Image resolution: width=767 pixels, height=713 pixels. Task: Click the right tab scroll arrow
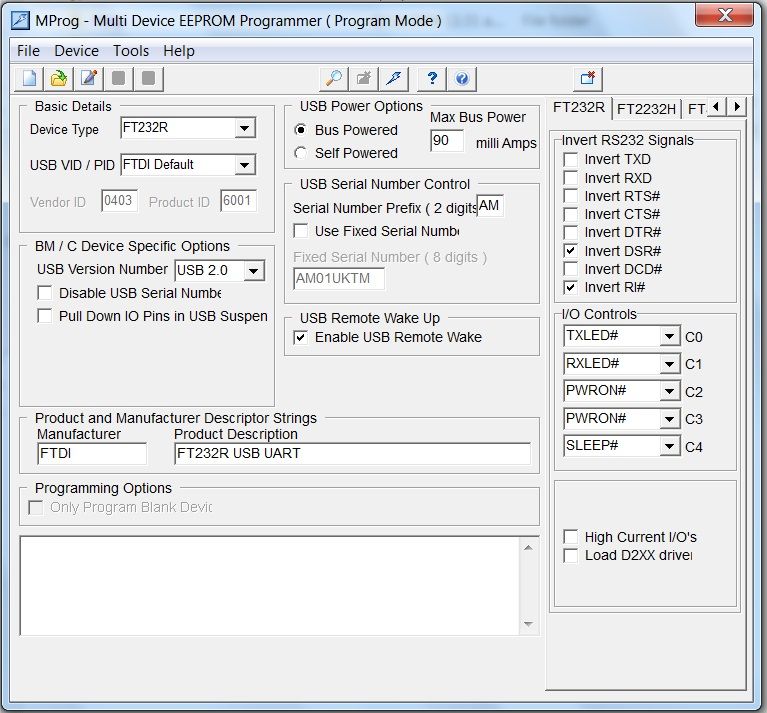pyautogui.click(x=737, y=107)
